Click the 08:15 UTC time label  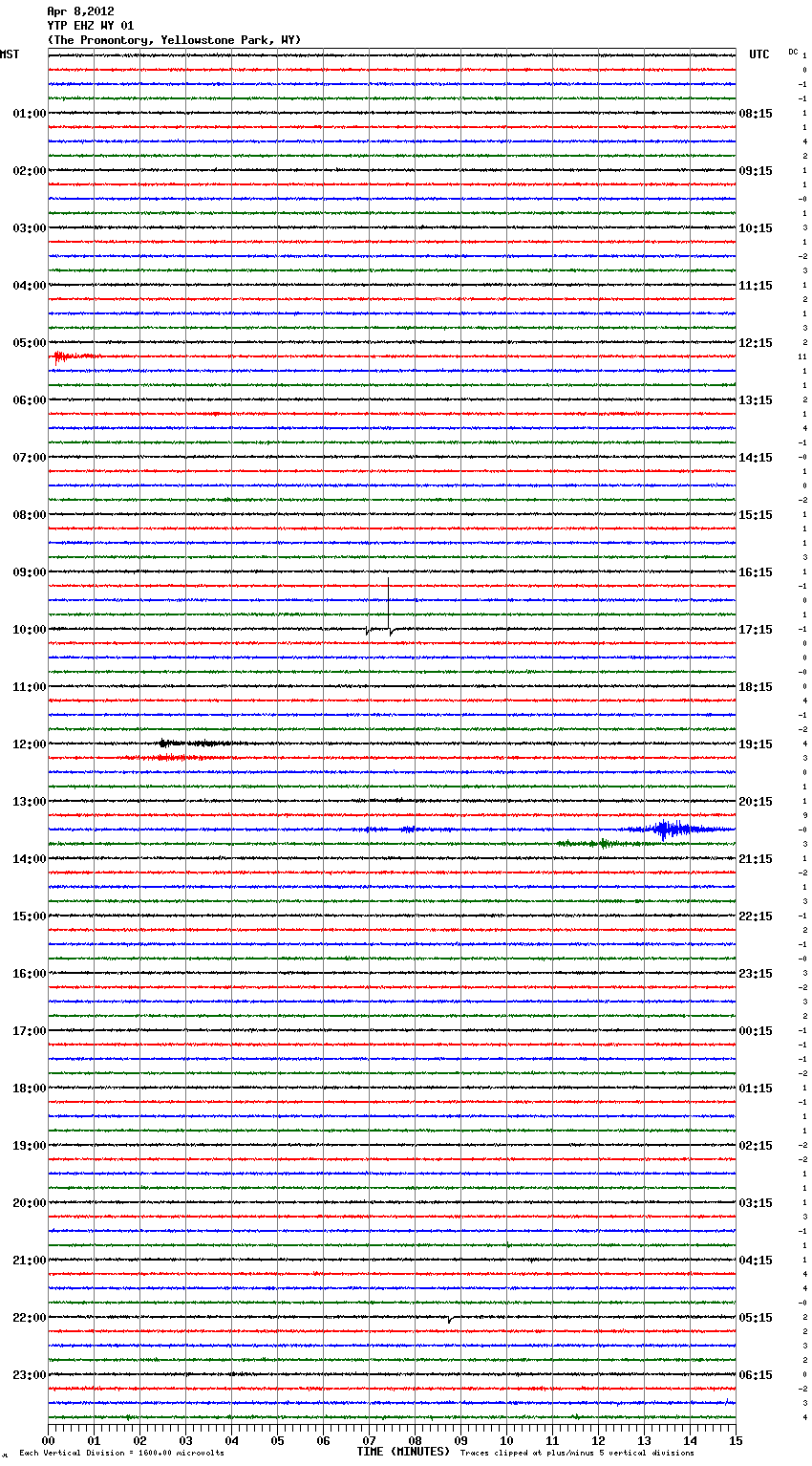click(x=756, y=114)
